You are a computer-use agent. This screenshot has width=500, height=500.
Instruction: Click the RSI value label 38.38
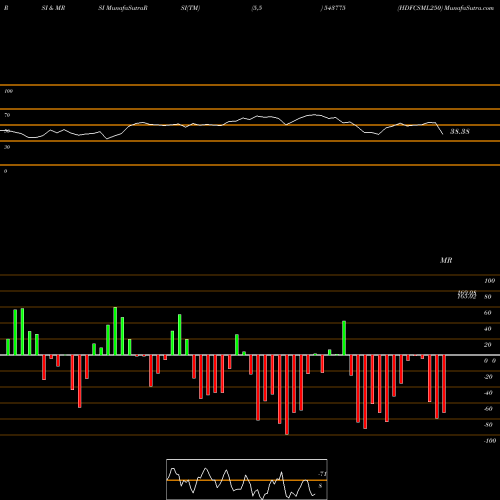tap(460, 132)
